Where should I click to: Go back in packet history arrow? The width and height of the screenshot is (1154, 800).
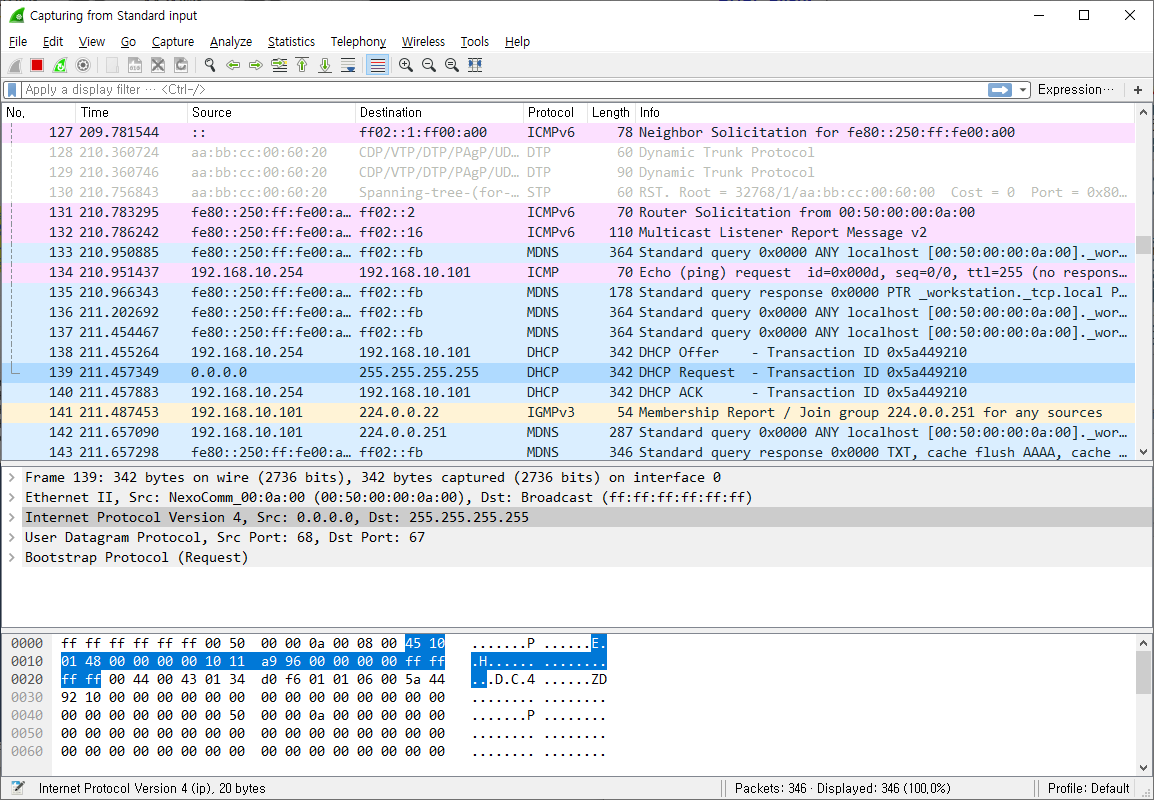233,66
